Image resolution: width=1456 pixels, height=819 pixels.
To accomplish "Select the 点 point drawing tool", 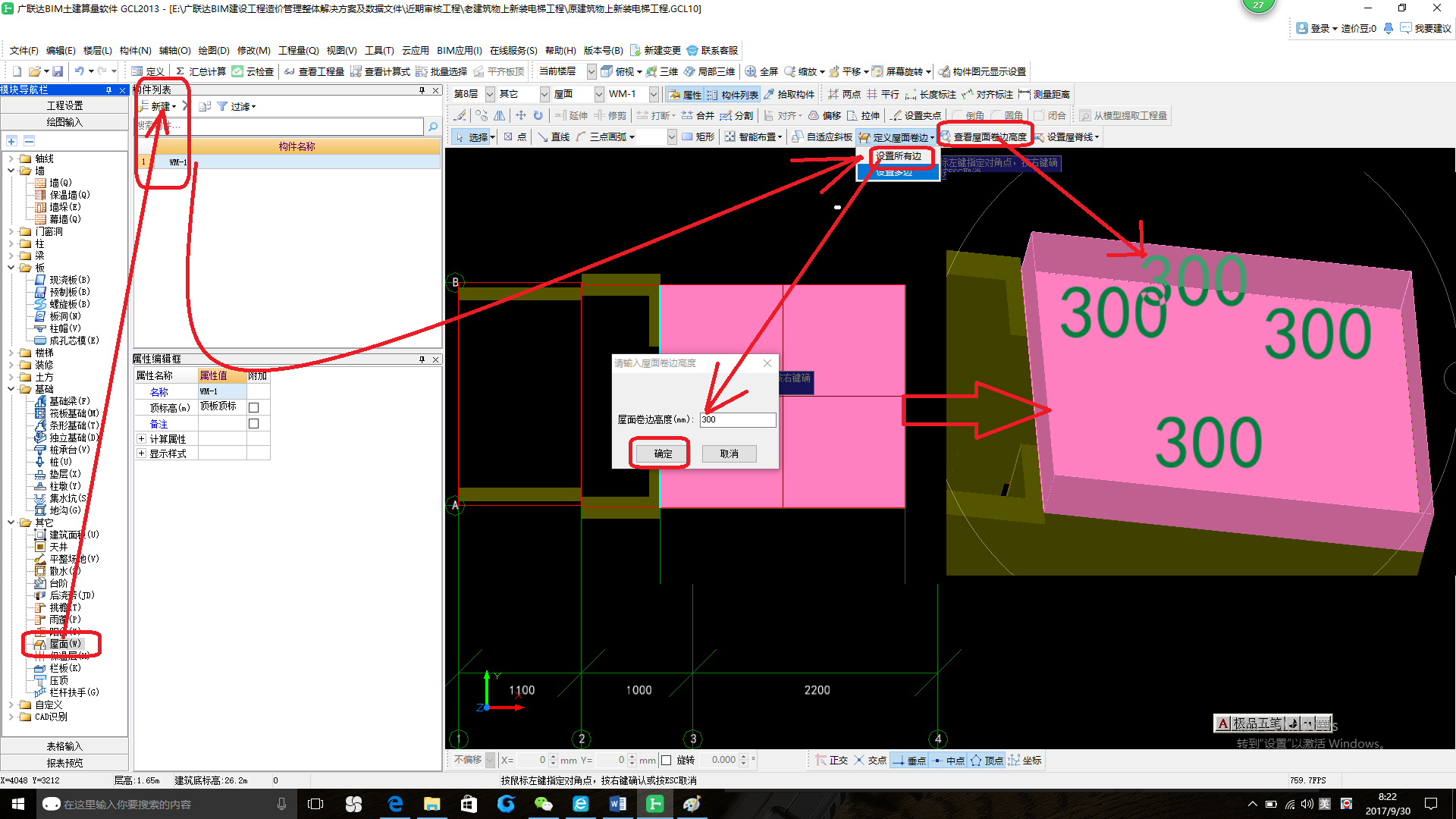I will point(515,136).
